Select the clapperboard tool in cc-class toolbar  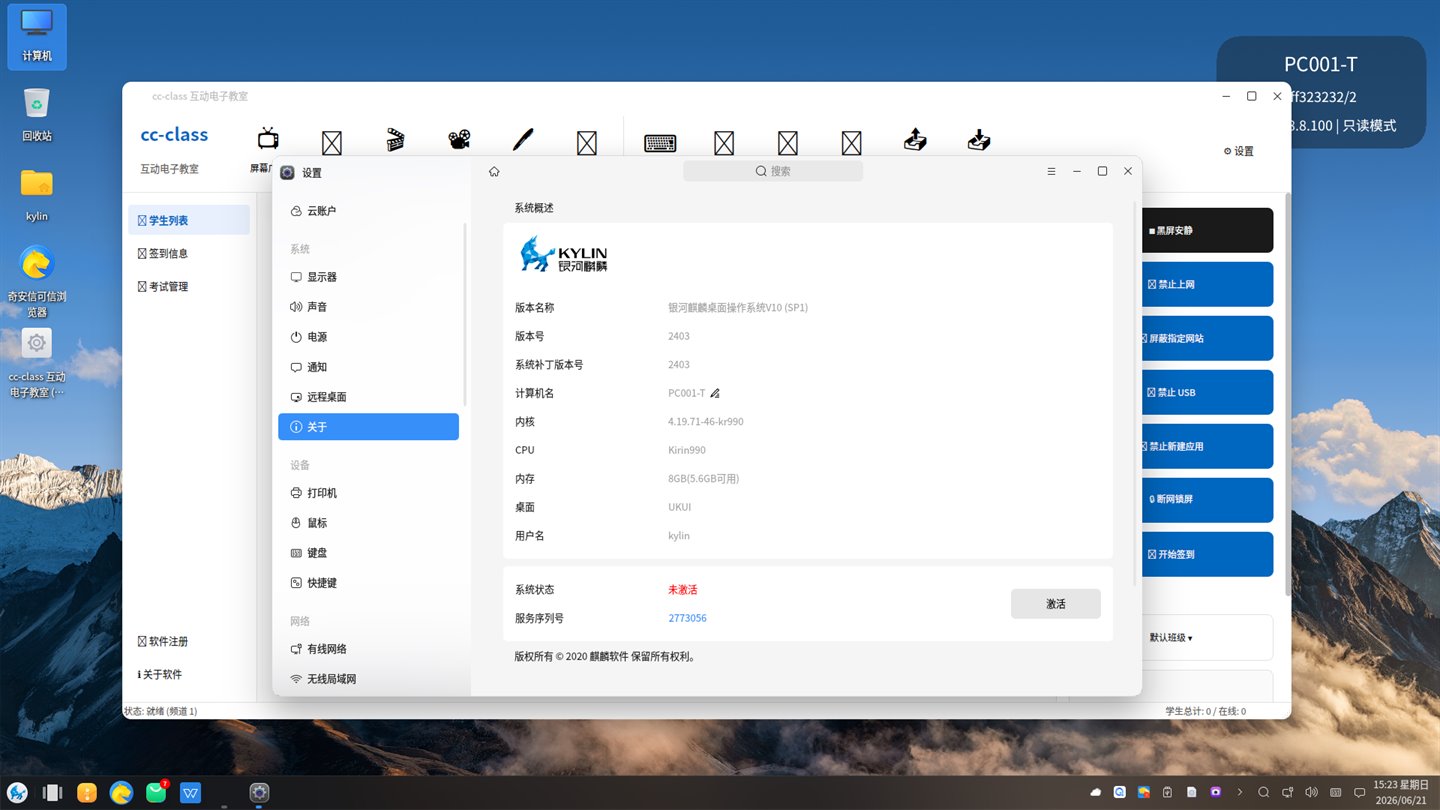pos(395,139)
